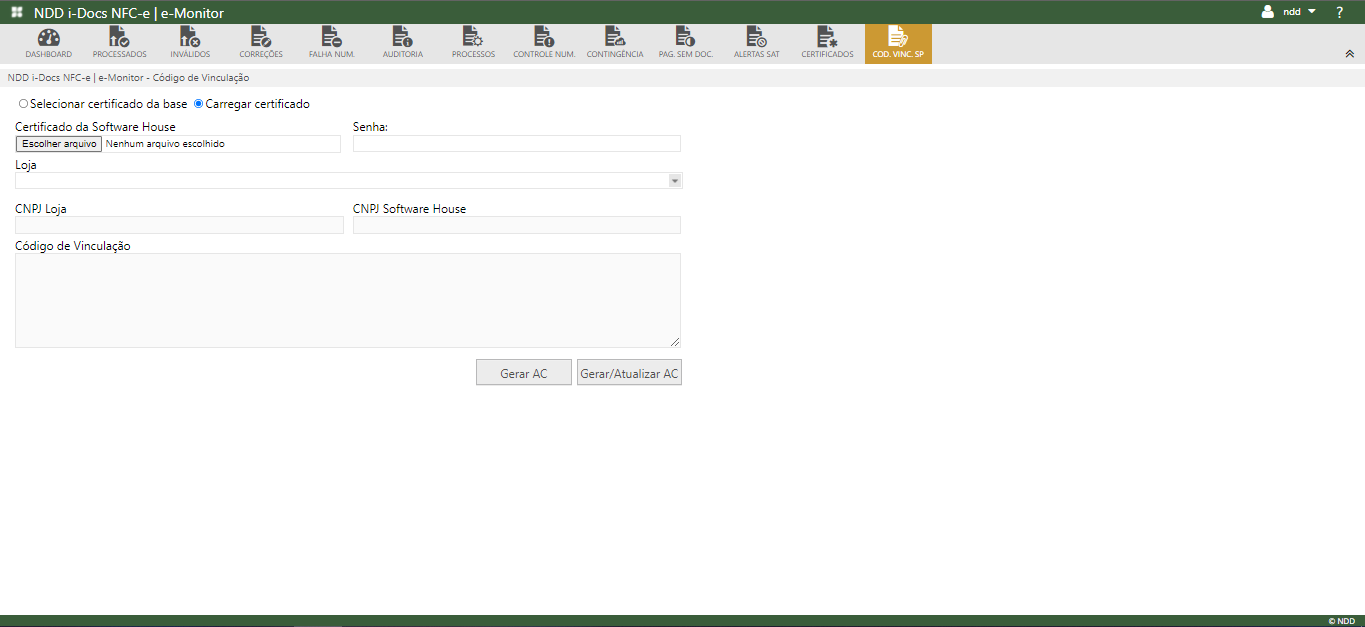Open the Auditoria section

tap(402, 44)
